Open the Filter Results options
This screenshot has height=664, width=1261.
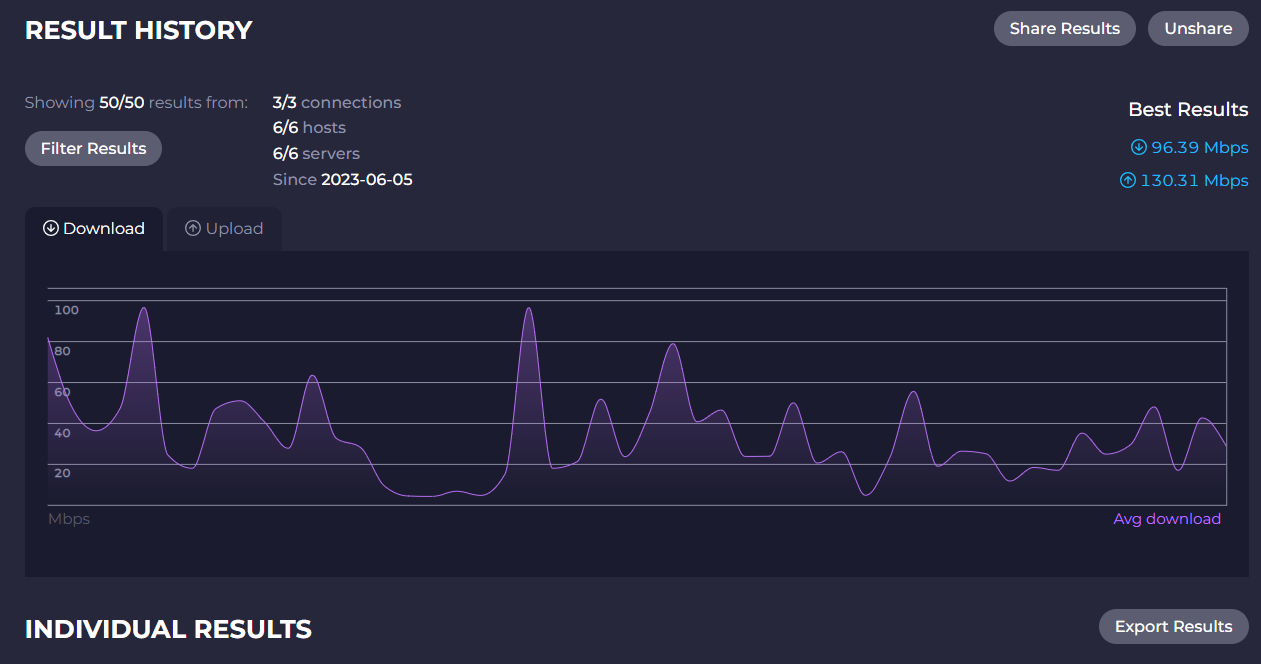pos(93,148)
